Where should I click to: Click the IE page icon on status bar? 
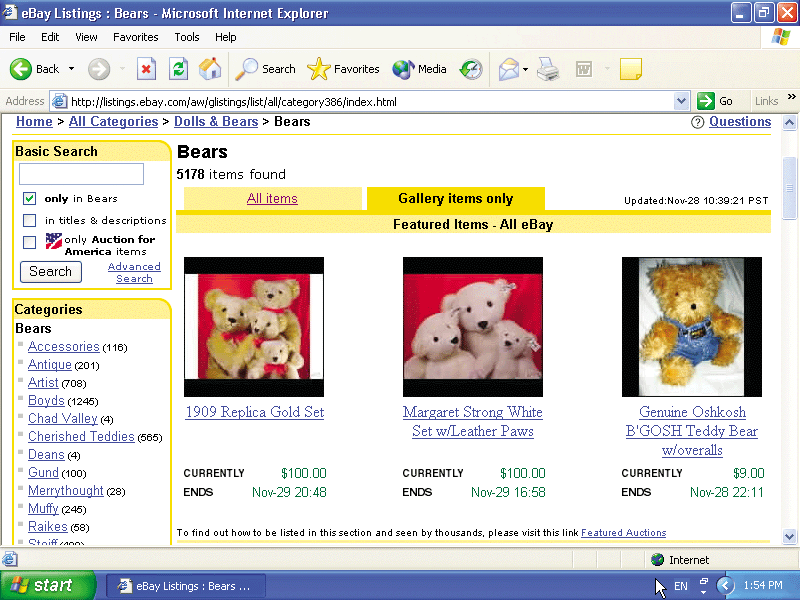point(9,560)
